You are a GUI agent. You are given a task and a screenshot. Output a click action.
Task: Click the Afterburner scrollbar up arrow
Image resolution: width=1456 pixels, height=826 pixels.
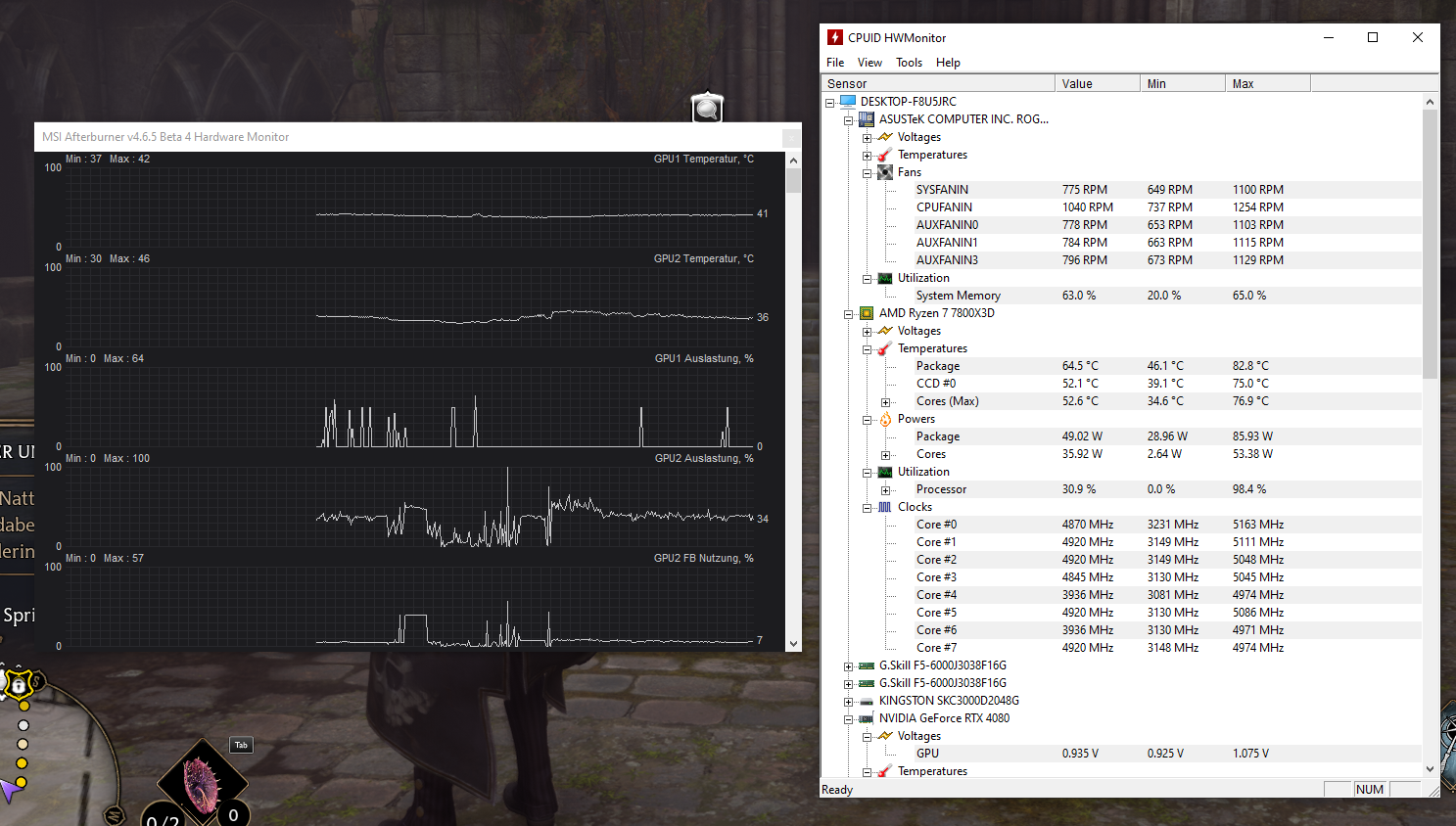pyautogui.click(x=793, y=161)
